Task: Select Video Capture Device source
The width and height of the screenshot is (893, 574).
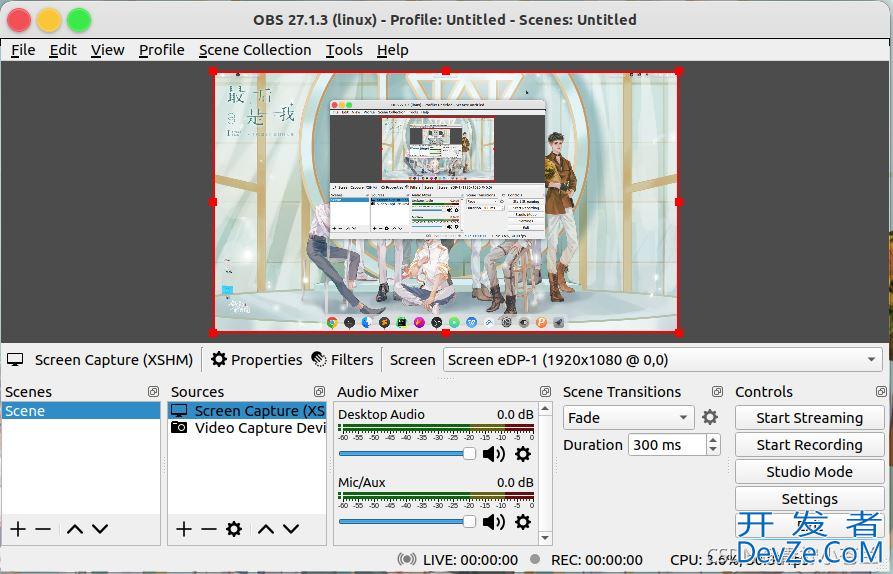Action: click(x=247, y=428)
